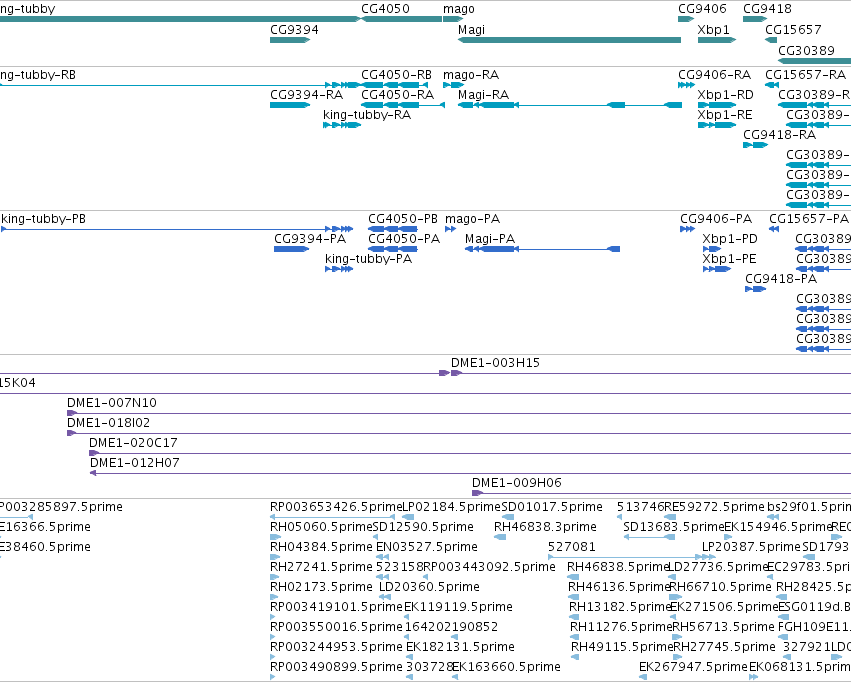Click the Magi-PA protein label
This screenshot has width=851, height=682.
490,239
